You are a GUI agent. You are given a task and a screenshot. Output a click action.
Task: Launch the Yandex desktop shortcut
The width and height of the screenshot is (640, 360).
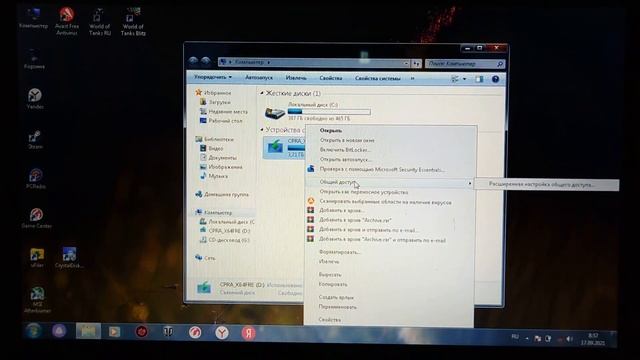35,99
